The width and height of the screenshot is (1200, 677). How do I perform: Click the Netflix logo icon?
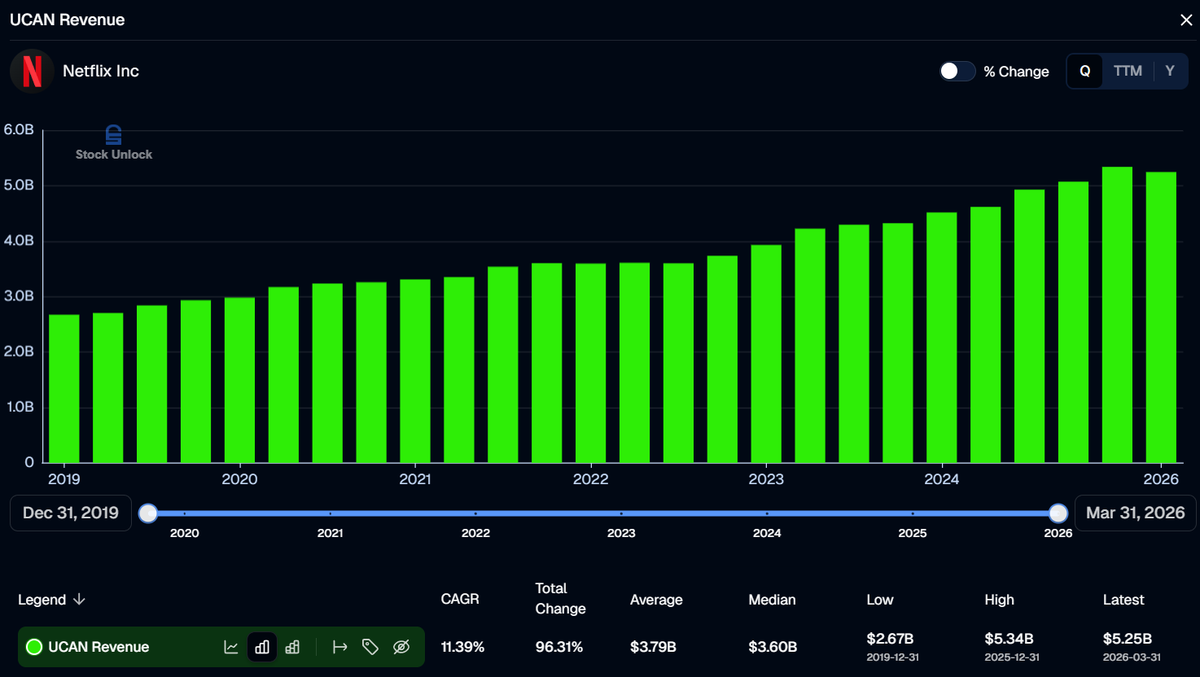[32, 71]
